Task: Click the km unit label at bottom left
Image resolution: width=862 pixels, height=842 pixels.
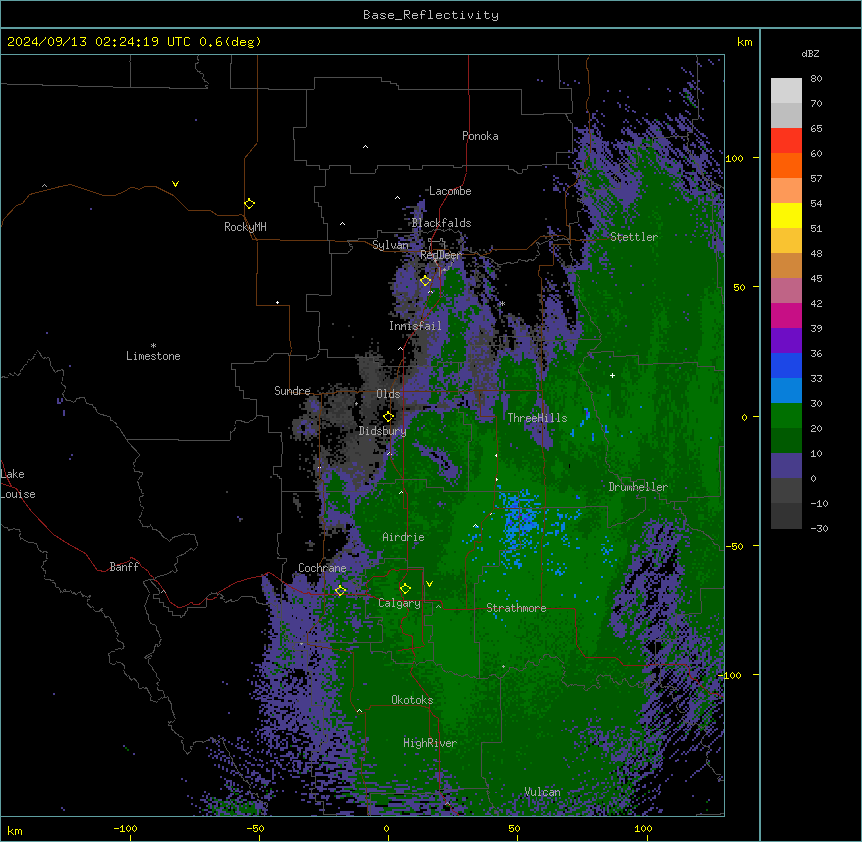Action: [x=14, y=831]
